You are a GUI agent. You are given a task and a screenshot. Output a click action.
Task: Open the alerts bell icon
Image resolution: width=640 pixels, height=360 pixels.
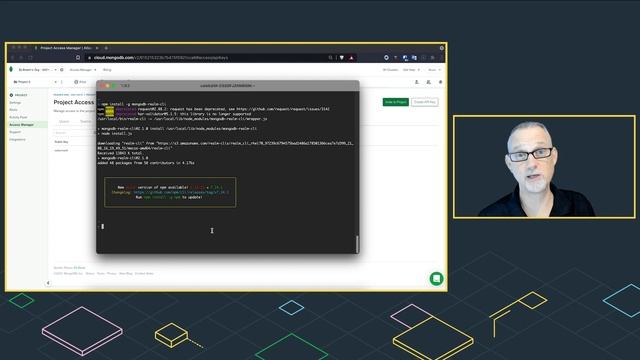[x=440, y=82]
